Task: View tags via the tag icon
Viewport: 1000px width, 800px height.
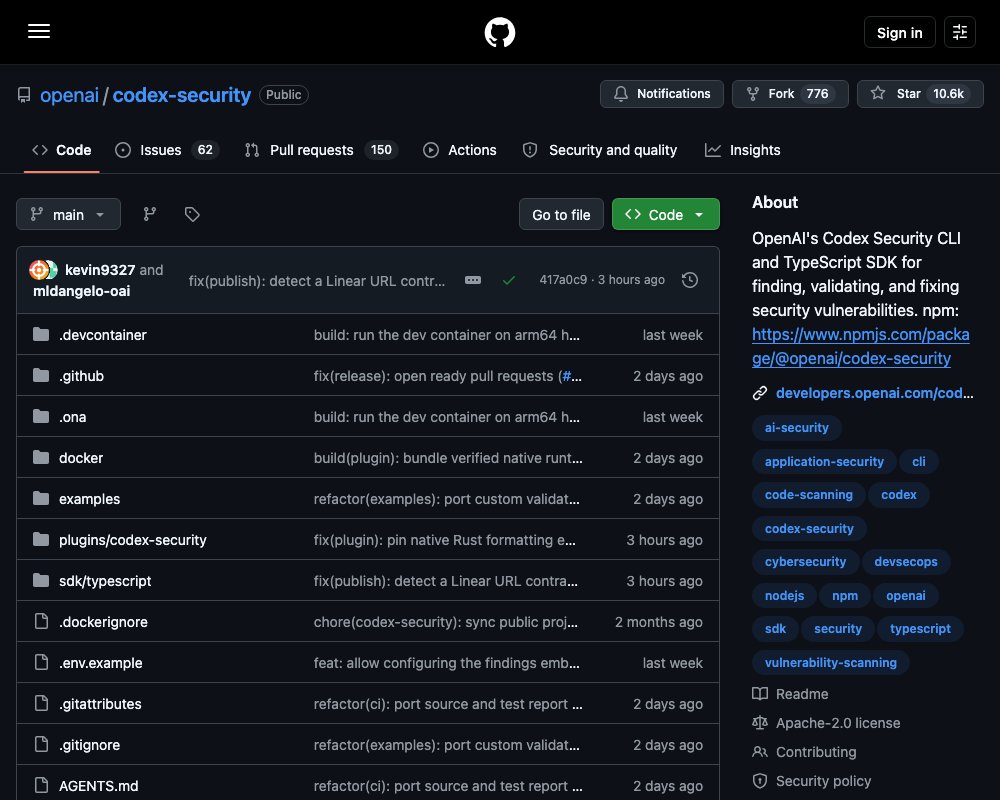Action: click(x=192, y=214)
